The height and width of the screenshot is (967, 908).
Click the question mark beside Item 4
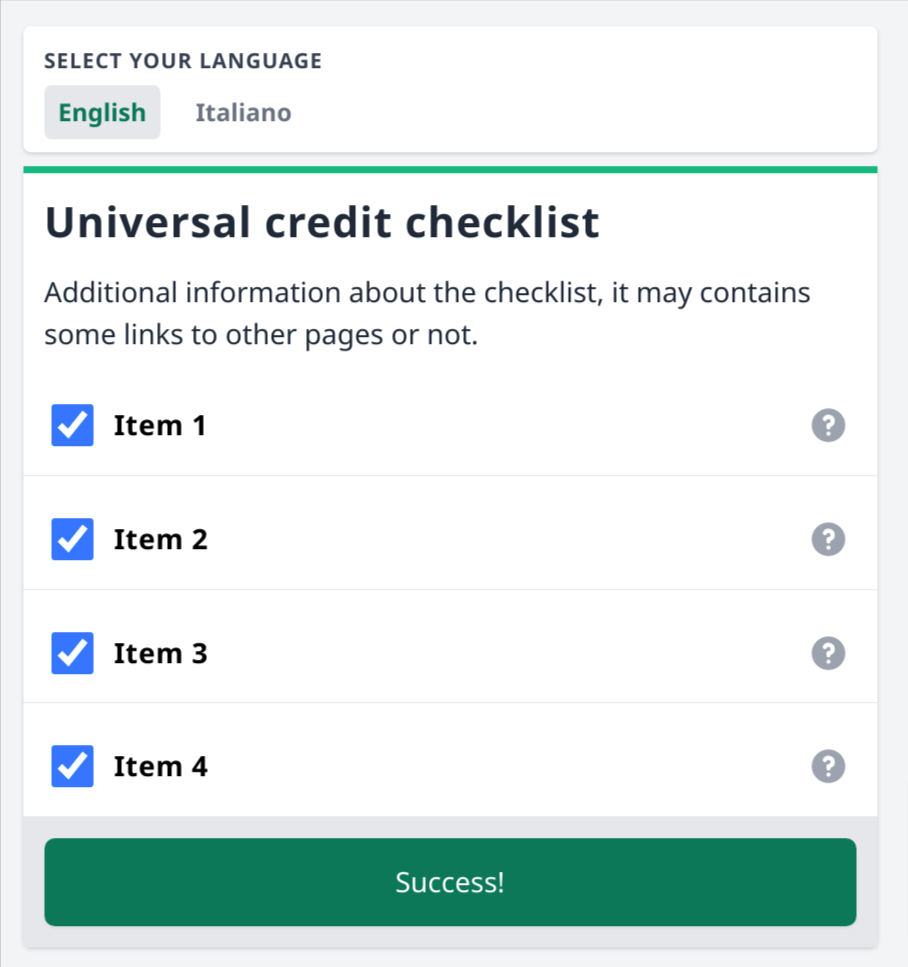click(828, 766)
